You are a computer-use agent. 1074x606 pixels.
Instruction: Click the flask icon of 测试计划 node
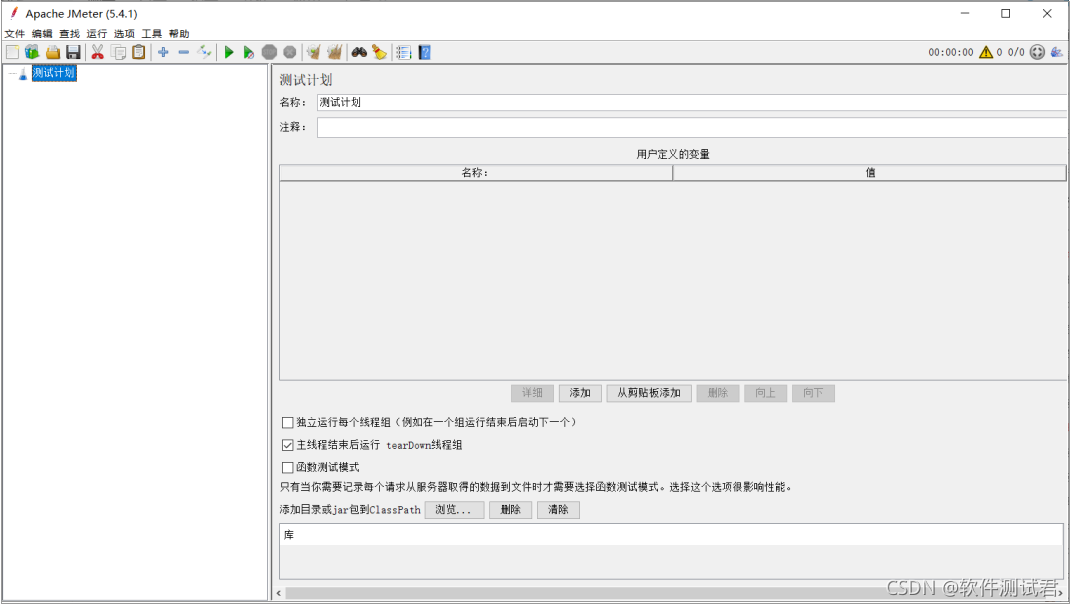23,73
